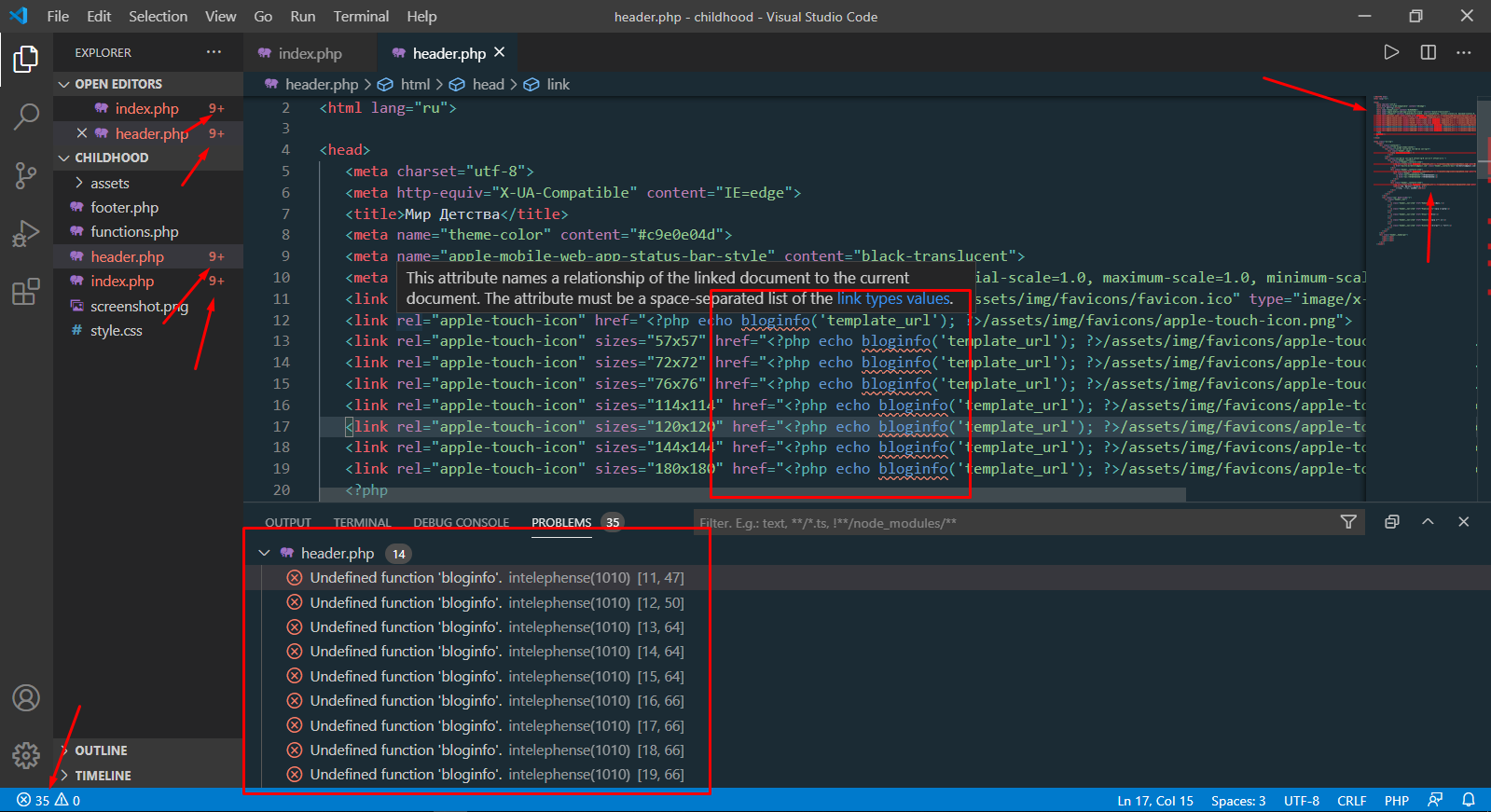The image size is (1491, 812).
Task: Collapse the header.php problems group
Action: [x=265, y=553]
